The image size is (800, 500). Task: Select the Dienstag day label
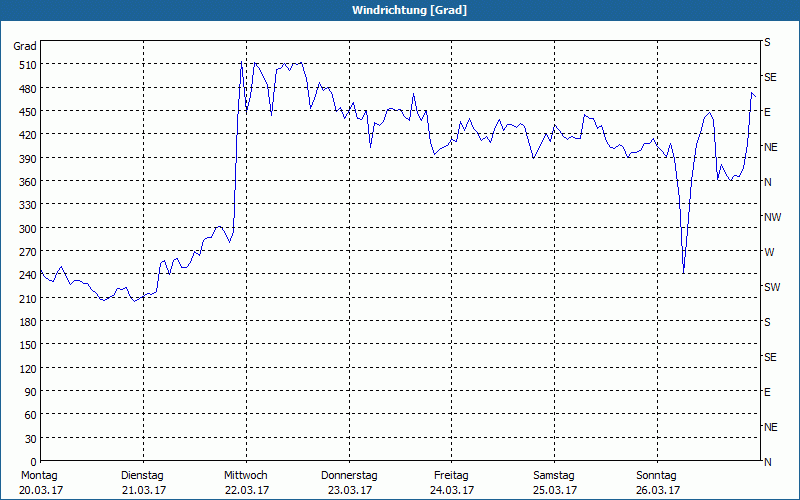click(x=142, y=476)
